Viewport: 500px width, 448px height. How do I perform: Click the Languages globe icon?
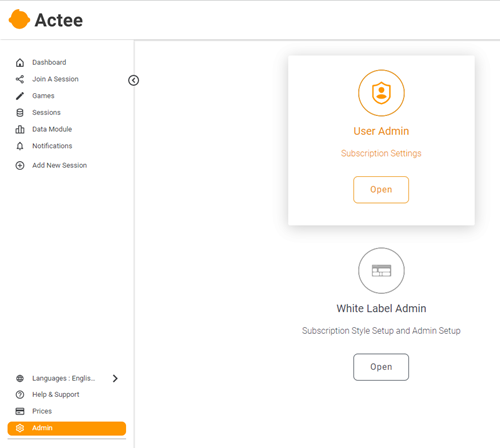20,378
